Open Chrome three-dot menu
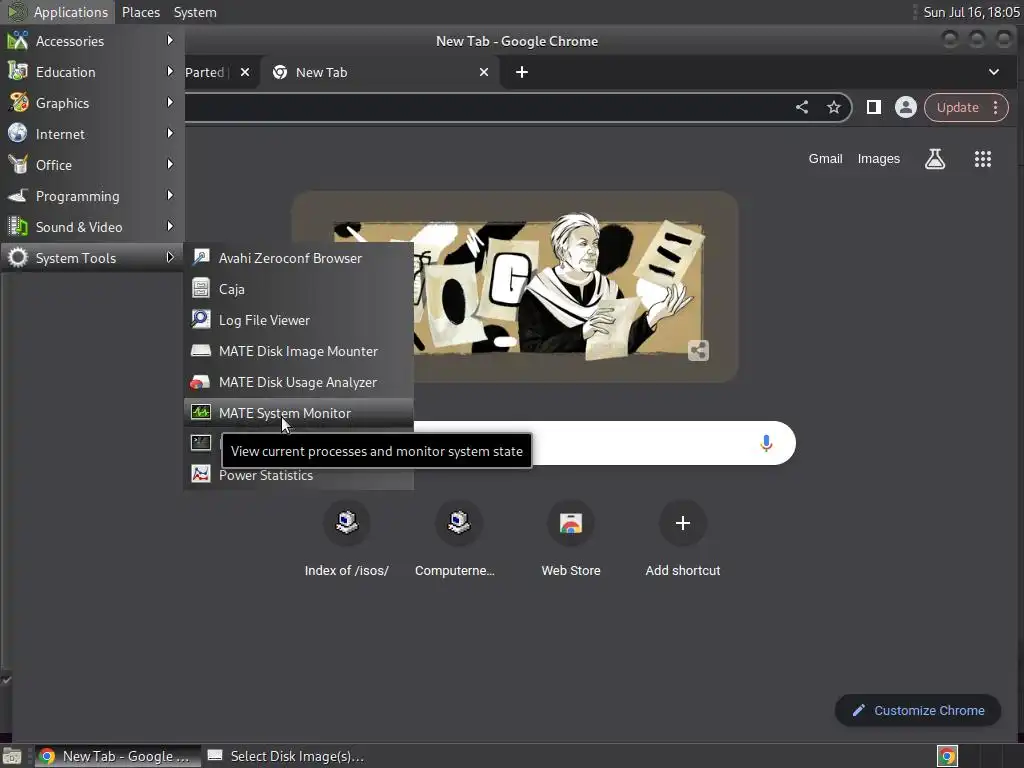Viewport: 1024px width, 768px height. [x=996, y=108]
